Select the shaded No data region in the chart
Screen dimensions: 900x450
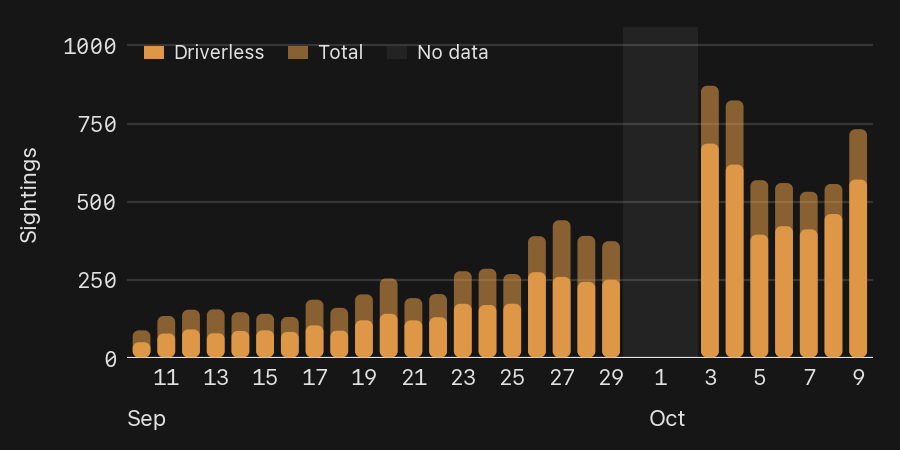click(x=660, y=192)
